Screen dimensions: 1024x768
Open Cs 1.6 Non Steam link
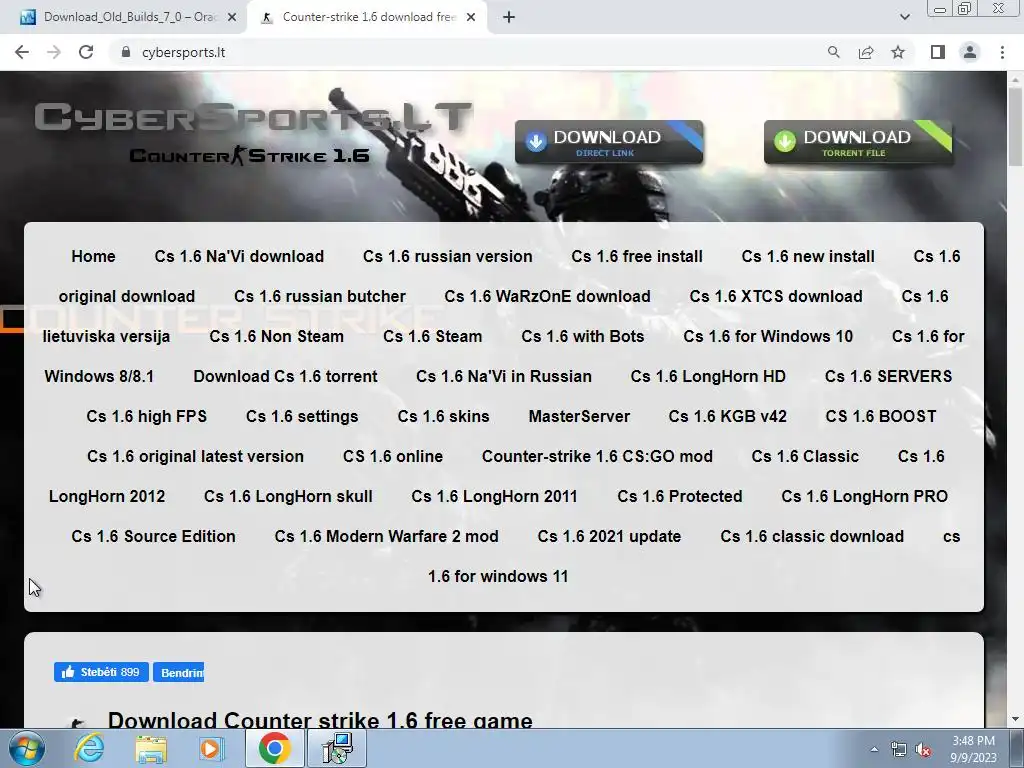click(x=276, y=336)
